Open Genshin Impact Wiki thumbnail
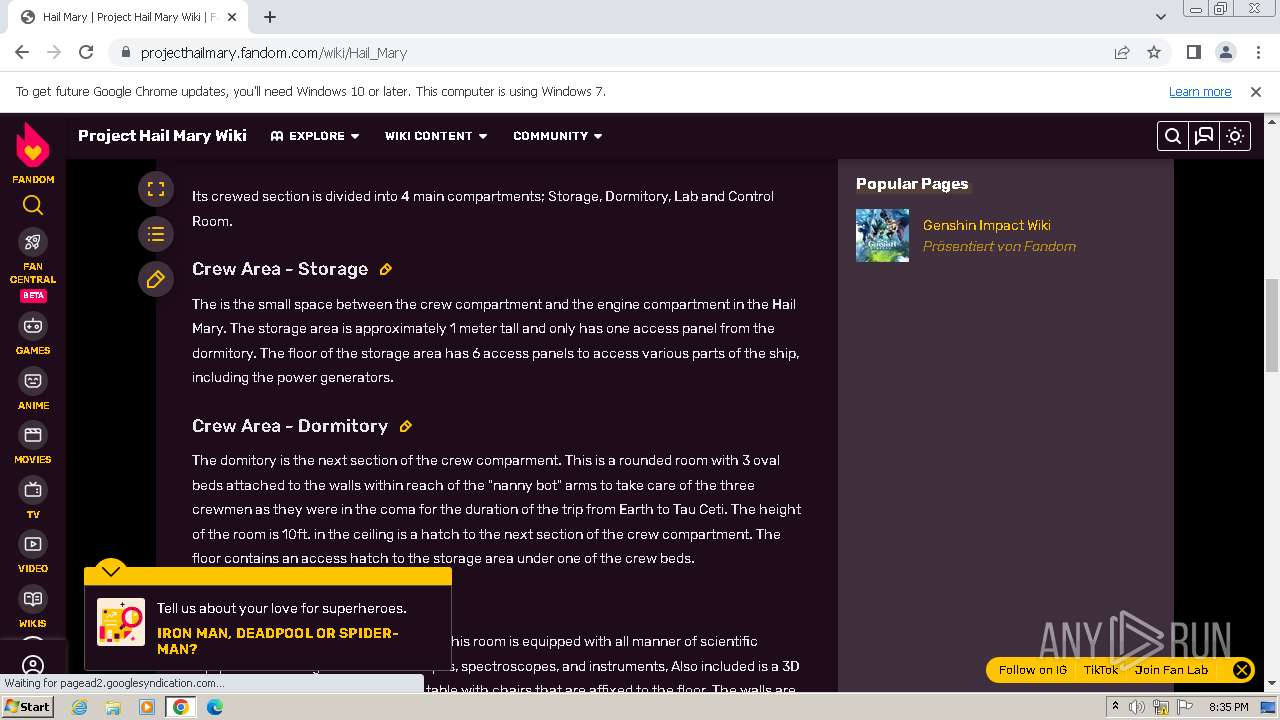 882,235
